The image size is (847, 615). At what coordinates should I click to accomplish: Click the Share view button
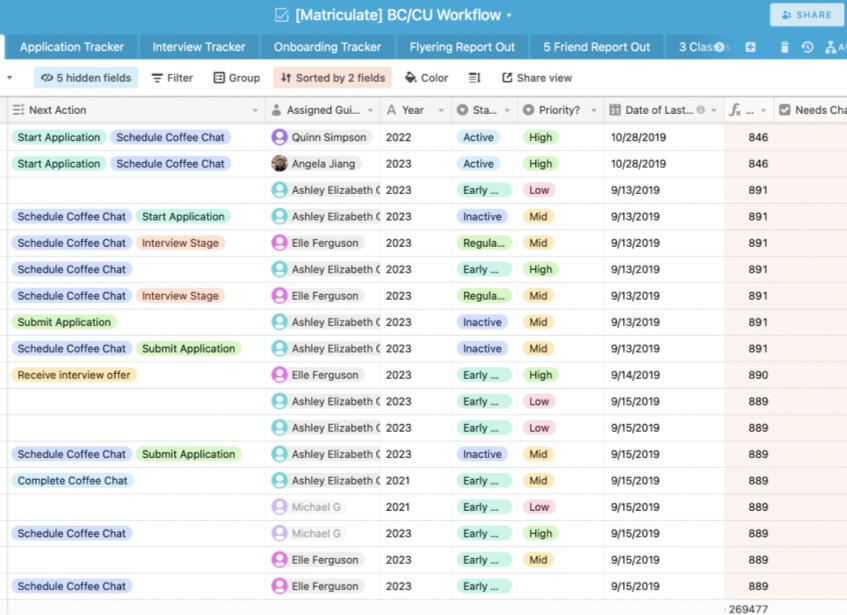click(x=537, y=78)
